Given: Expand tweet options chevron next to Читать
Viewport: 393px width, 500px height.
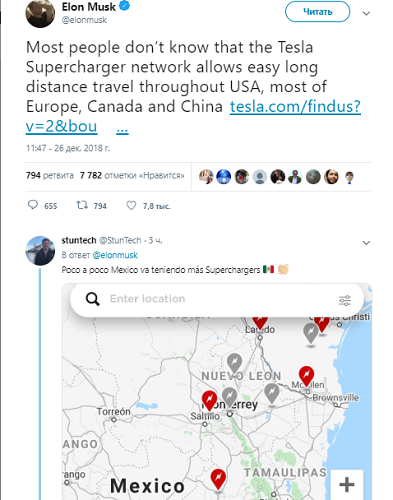Looking at the screenshot, I should pos(366,13).
